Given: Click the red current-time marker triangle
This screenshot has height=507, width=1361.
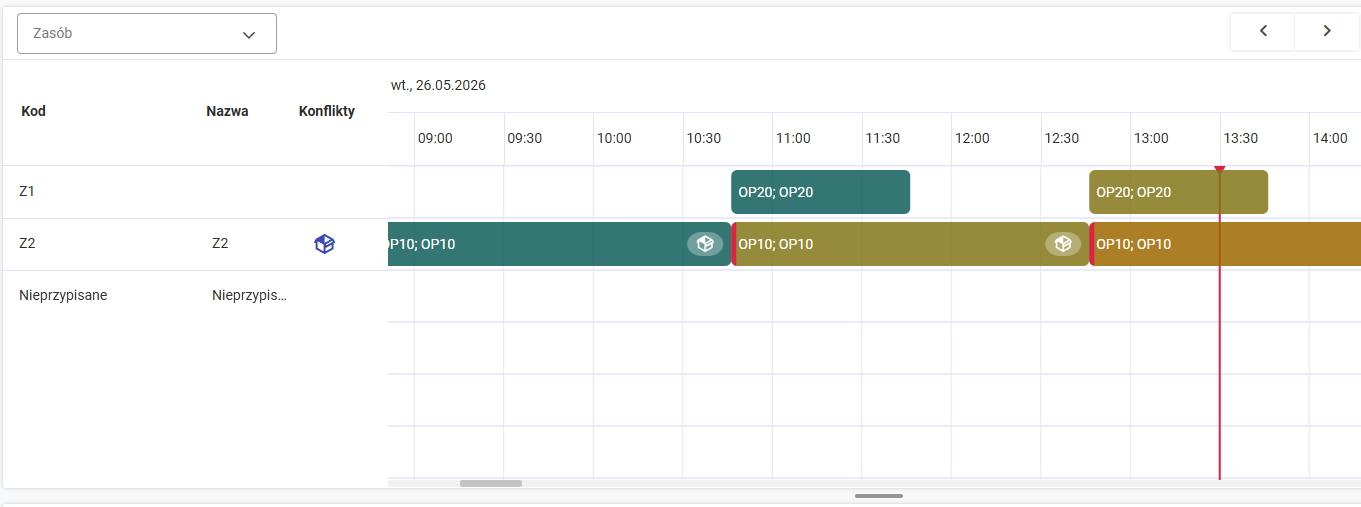Looking at the screenshot, I should pos(1219,169).
